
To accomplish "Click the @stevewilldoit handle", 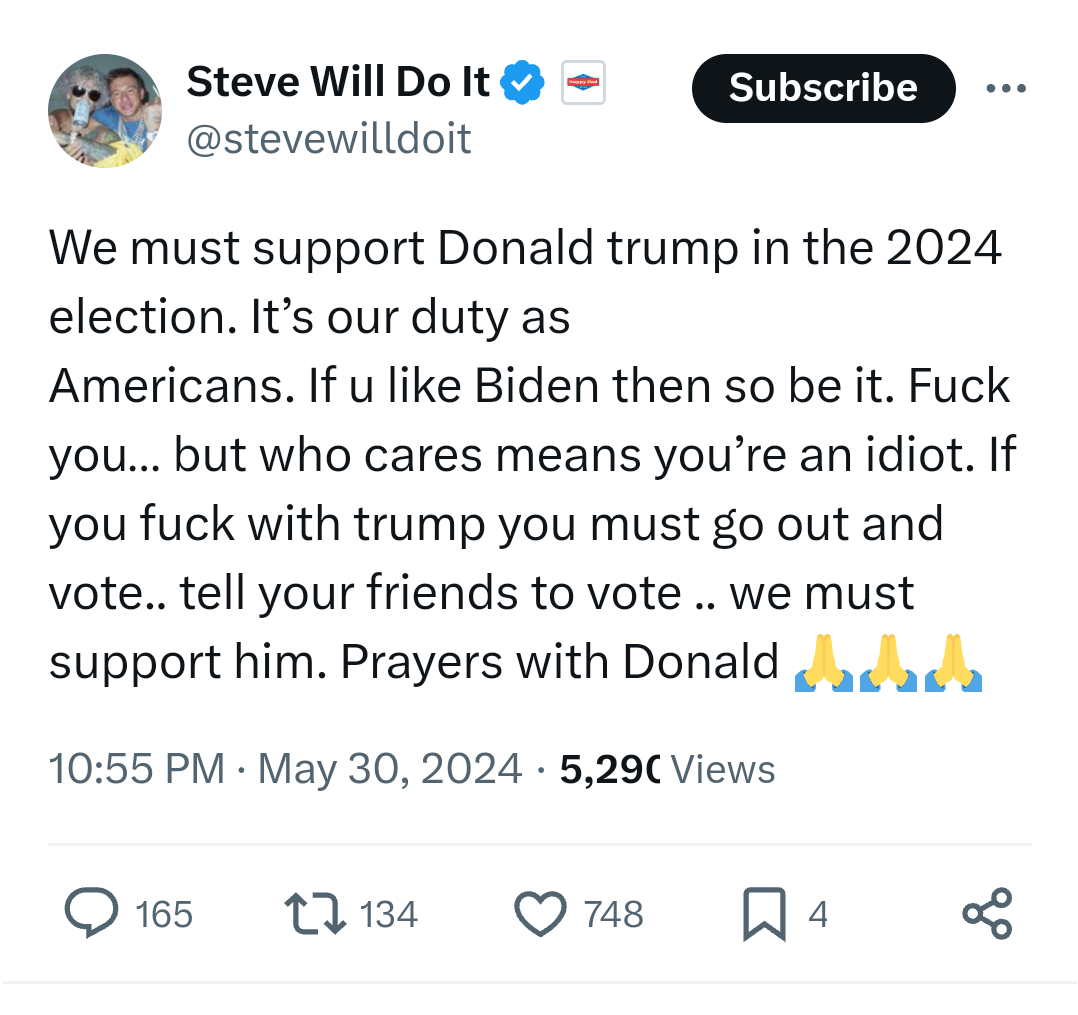I will click(x=329, y=138).
